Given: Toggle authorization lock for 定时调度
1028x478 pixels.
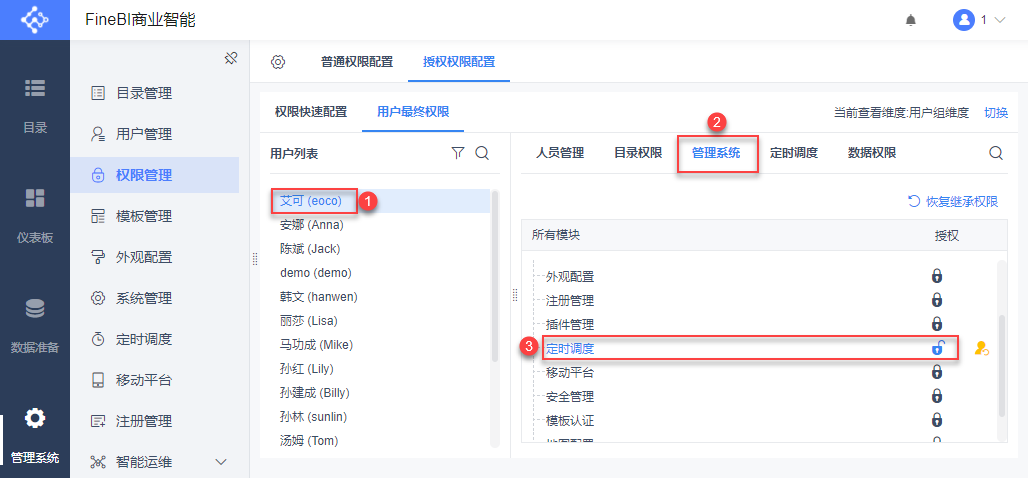Looking at the screenshot, I should 938,348.
